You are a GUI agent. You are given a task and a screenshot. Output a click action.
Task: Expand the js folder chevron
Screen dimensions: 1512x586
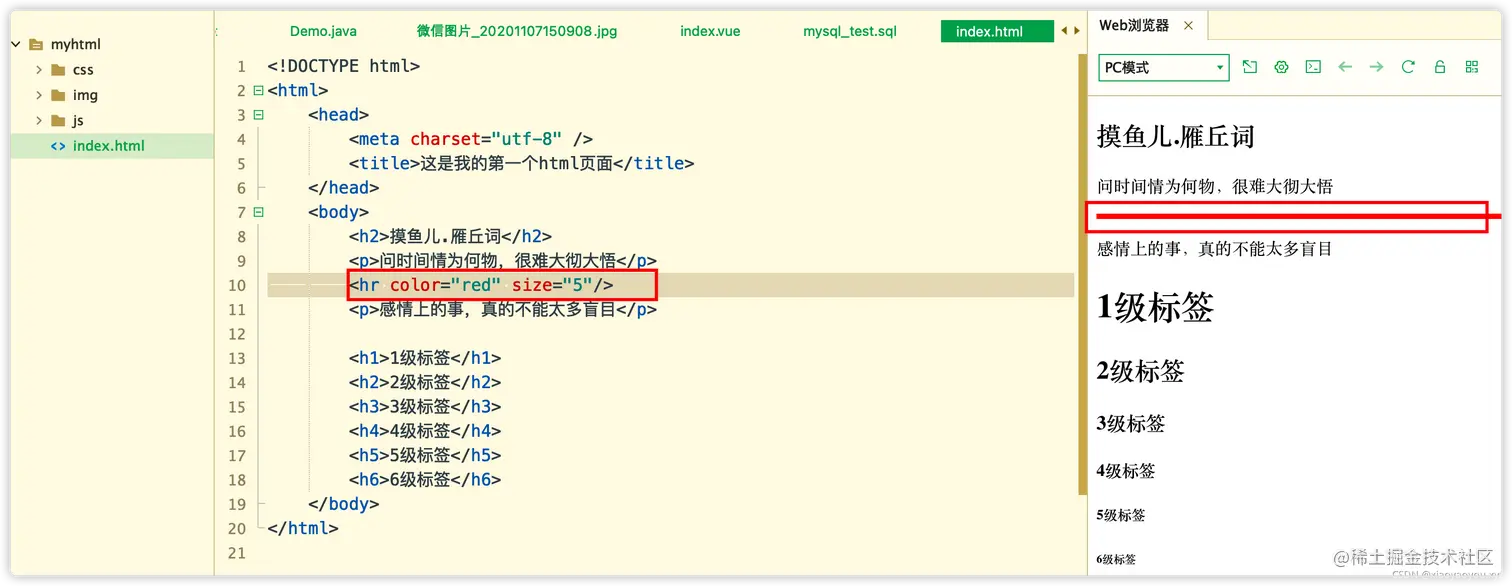click(38, 120)
